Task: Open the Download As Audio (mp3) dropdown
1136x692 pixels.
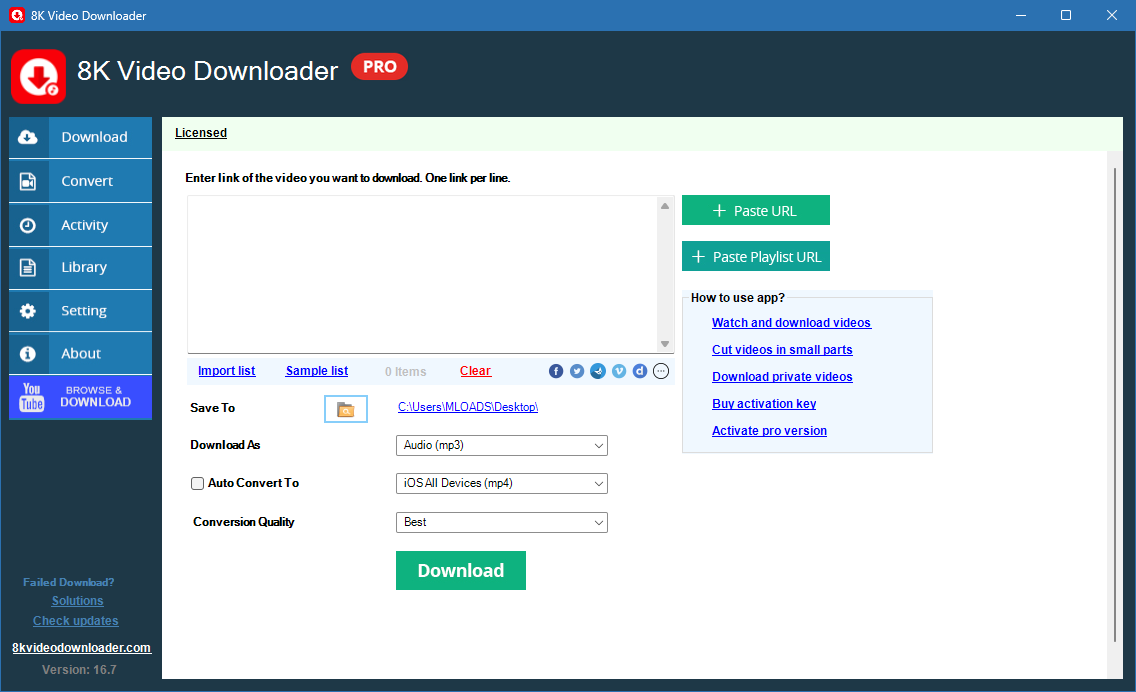Action: [x=501, y=445]
